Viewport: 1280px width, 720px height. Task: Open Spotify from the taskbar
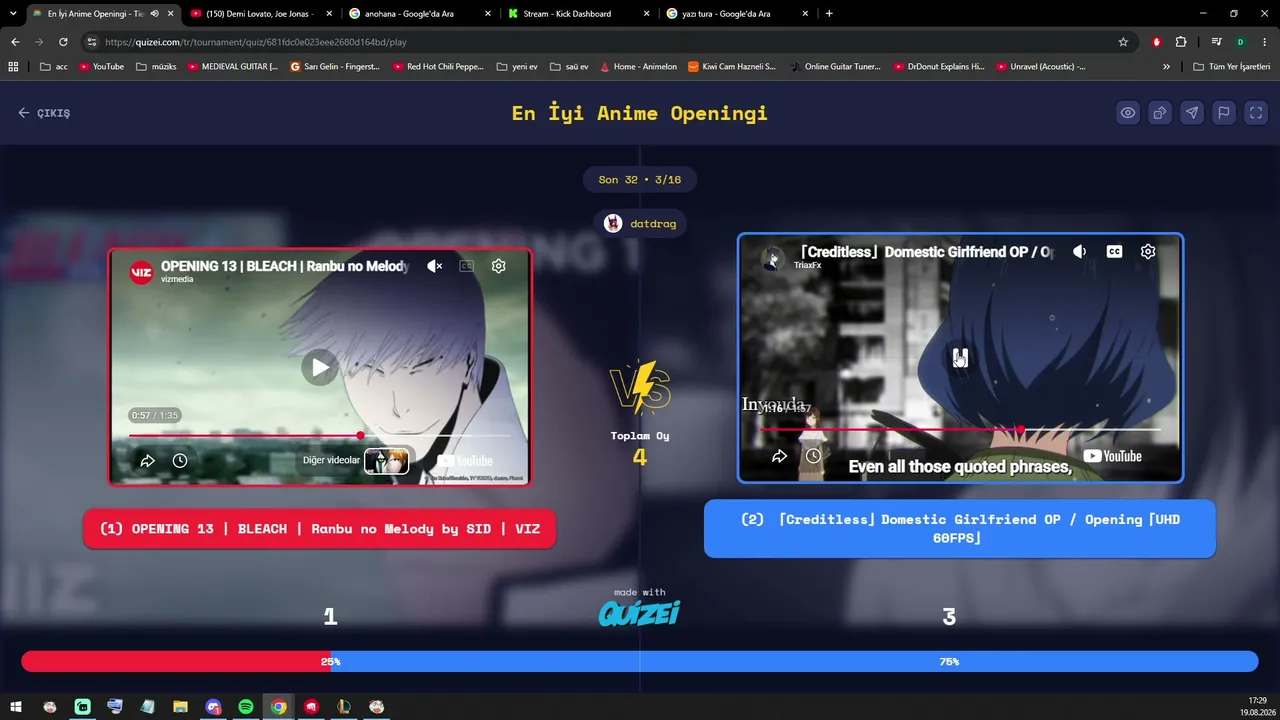[x=246, y=707]
